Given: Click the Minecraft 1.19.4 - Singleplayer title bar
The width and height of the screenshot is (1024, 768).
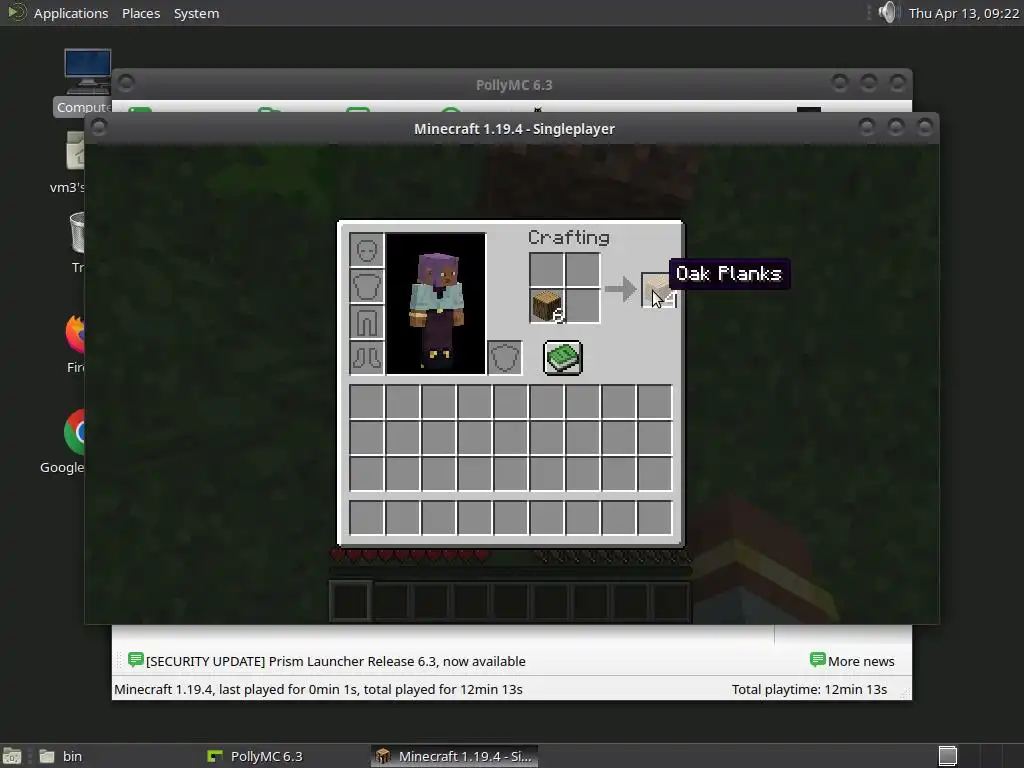Looking at the screenshot, I should click(x=513, y=129).
